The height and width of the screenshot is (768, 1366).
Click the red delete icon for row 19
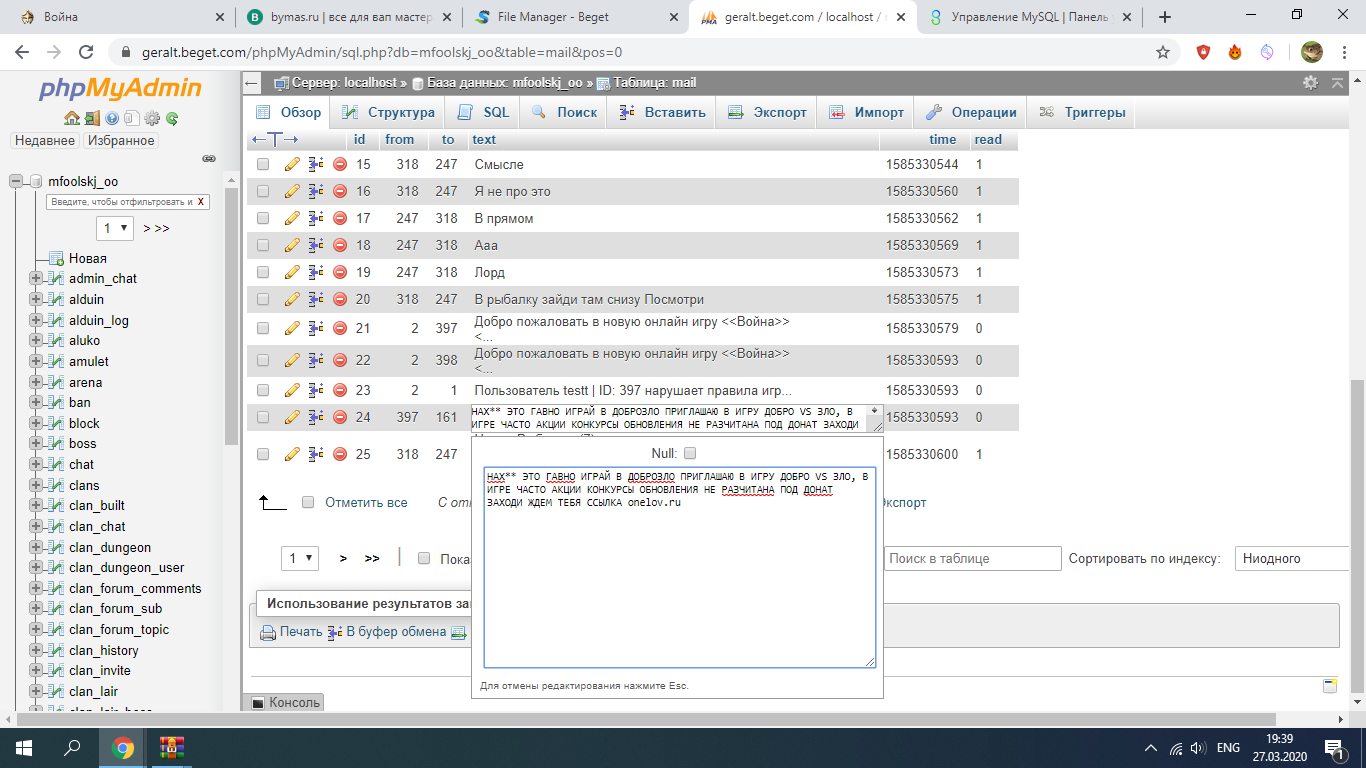pos(340,272)
